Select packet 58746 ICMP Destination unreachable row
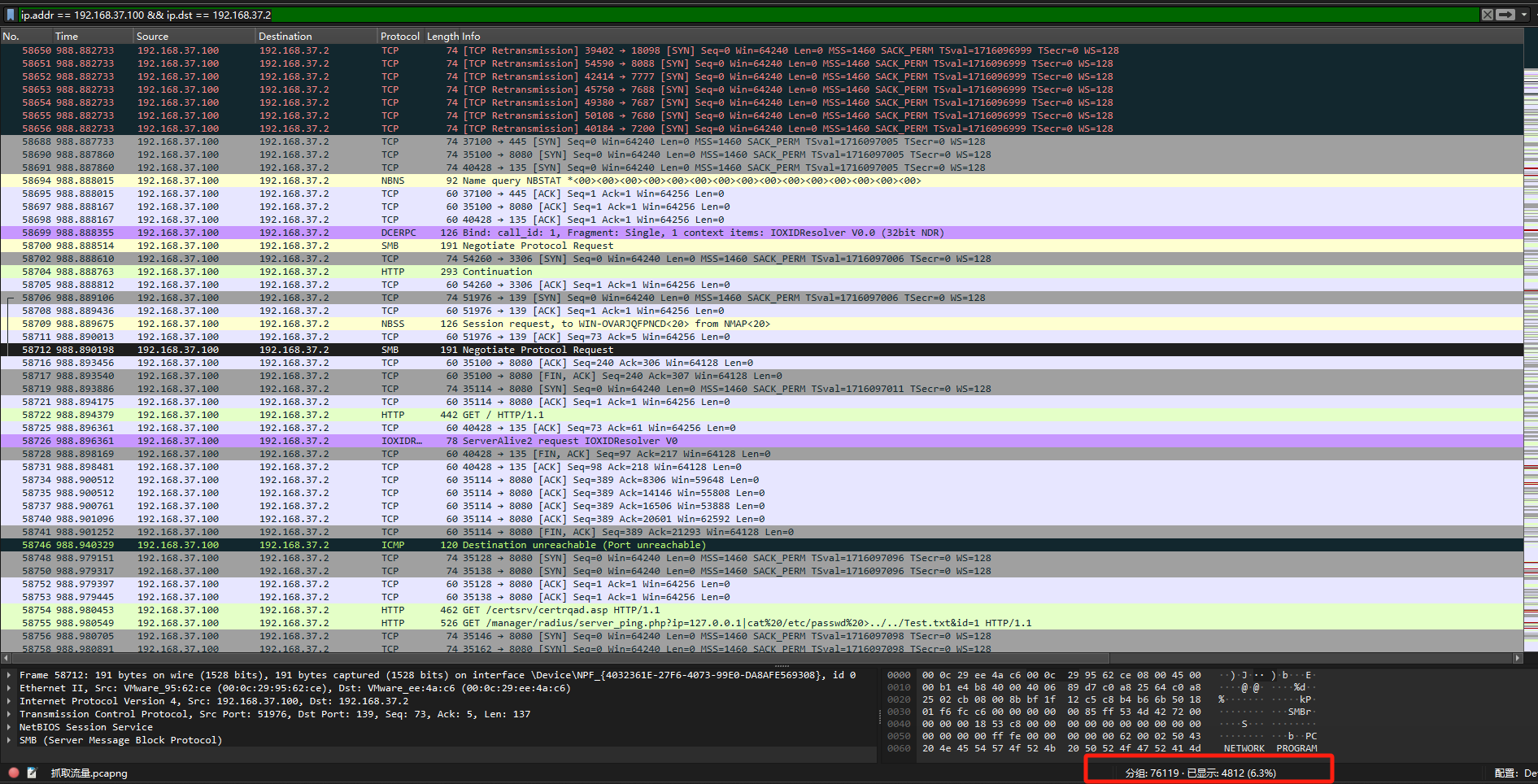Image resolution: width=1538 pixels, height=784 pixels. 761,545
